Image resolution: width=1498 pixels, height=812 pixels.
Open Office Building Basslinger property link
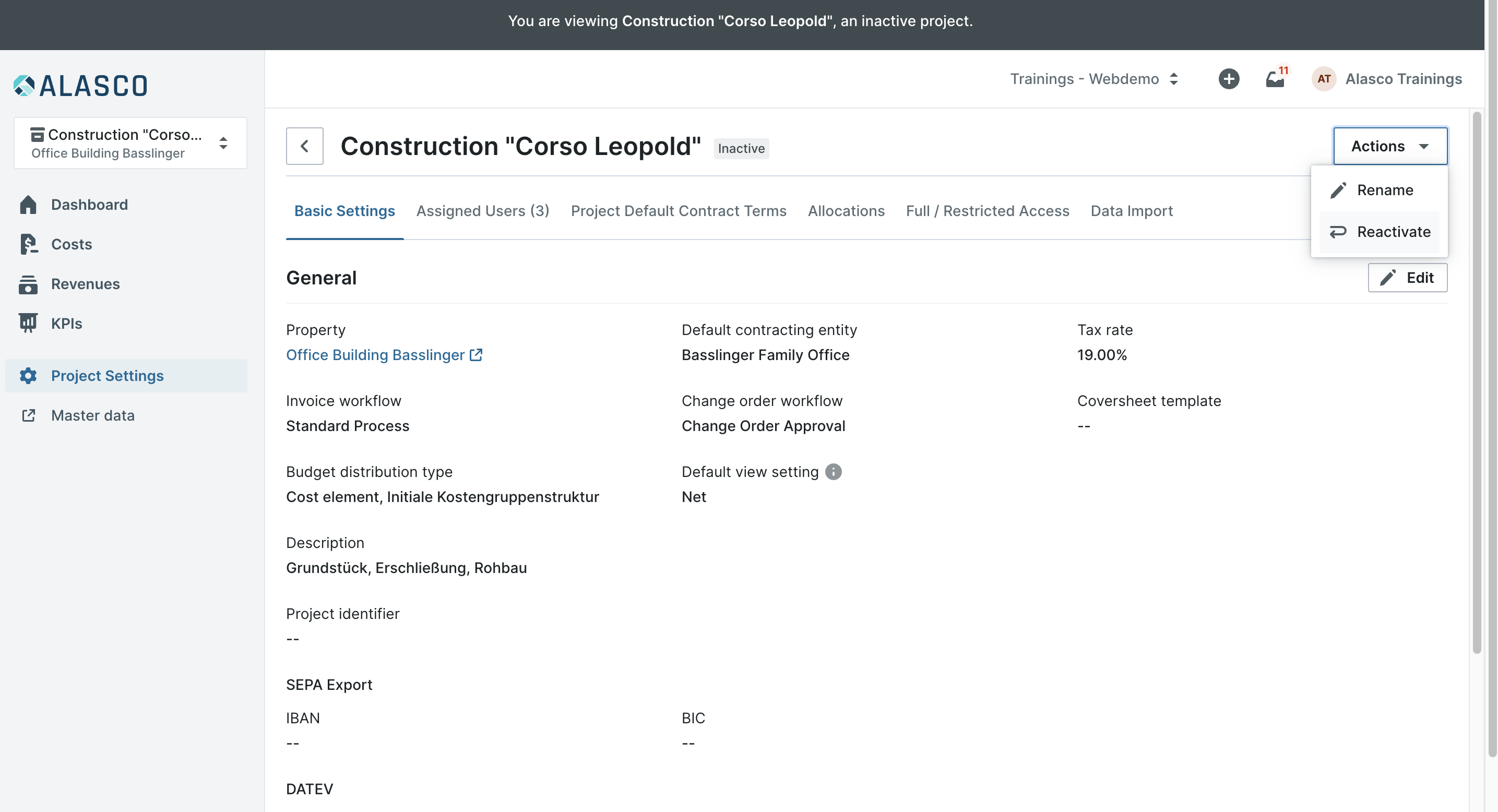(x=375, y=354)
